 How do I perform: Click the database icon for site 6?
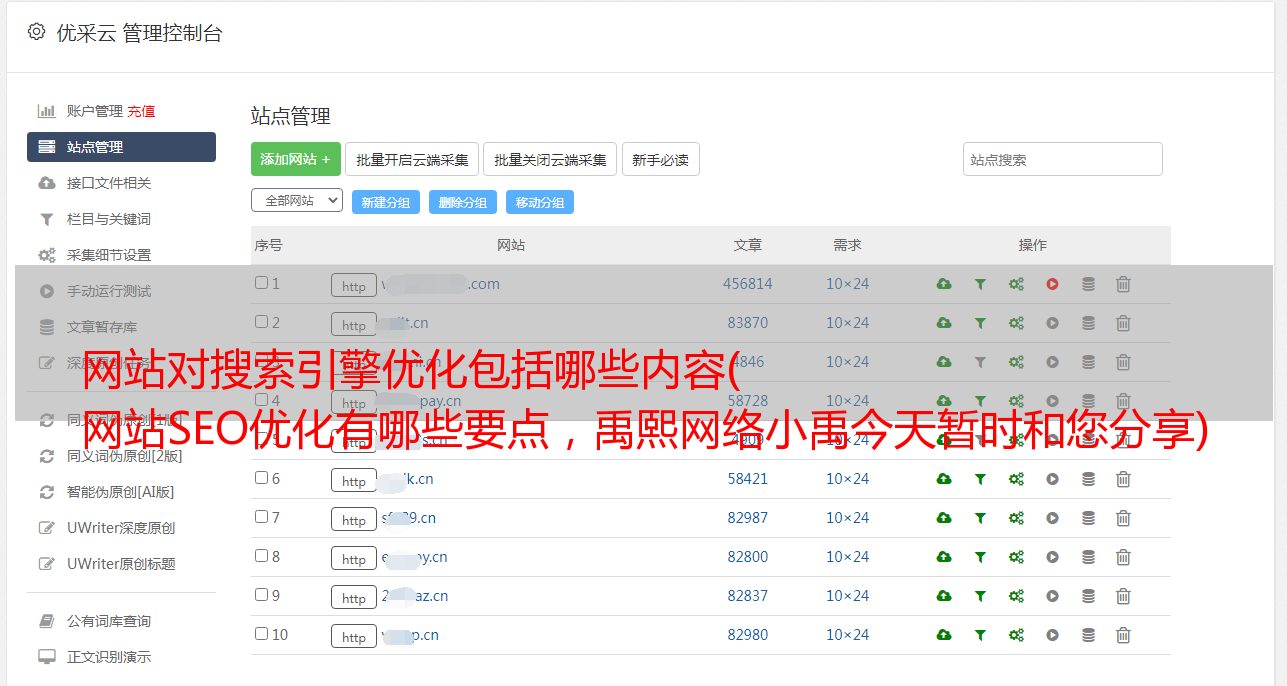[x=1088, y=479]
